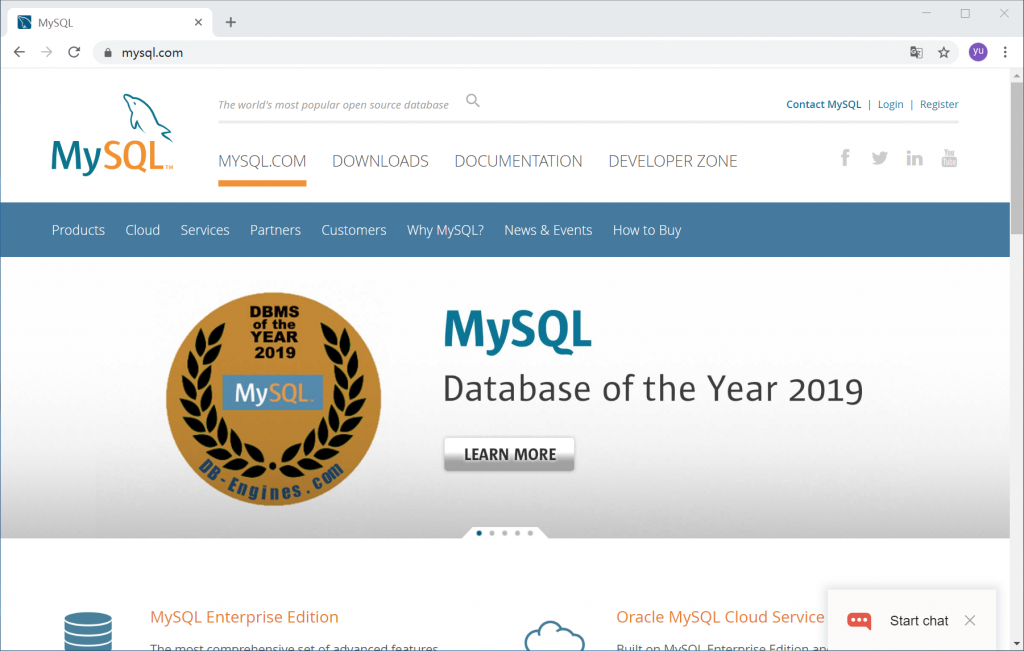Viewport: 1024px width, 651px height.
Task: Click the Google Translate icon in address bar
Action: [916, 53]
